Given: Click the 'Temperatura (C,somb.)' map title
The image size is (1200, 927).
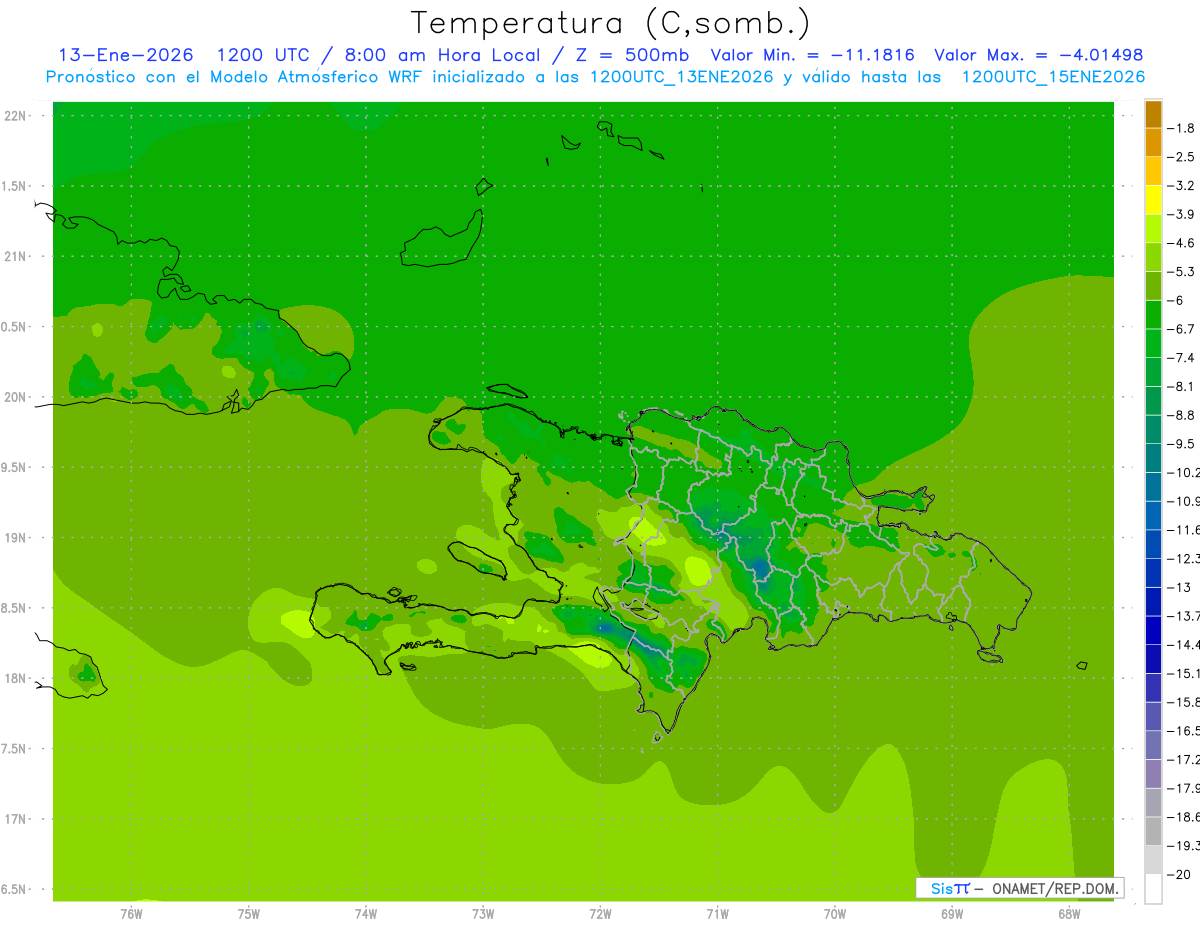Looking at the screenshot, I should (x=611, y=22).
